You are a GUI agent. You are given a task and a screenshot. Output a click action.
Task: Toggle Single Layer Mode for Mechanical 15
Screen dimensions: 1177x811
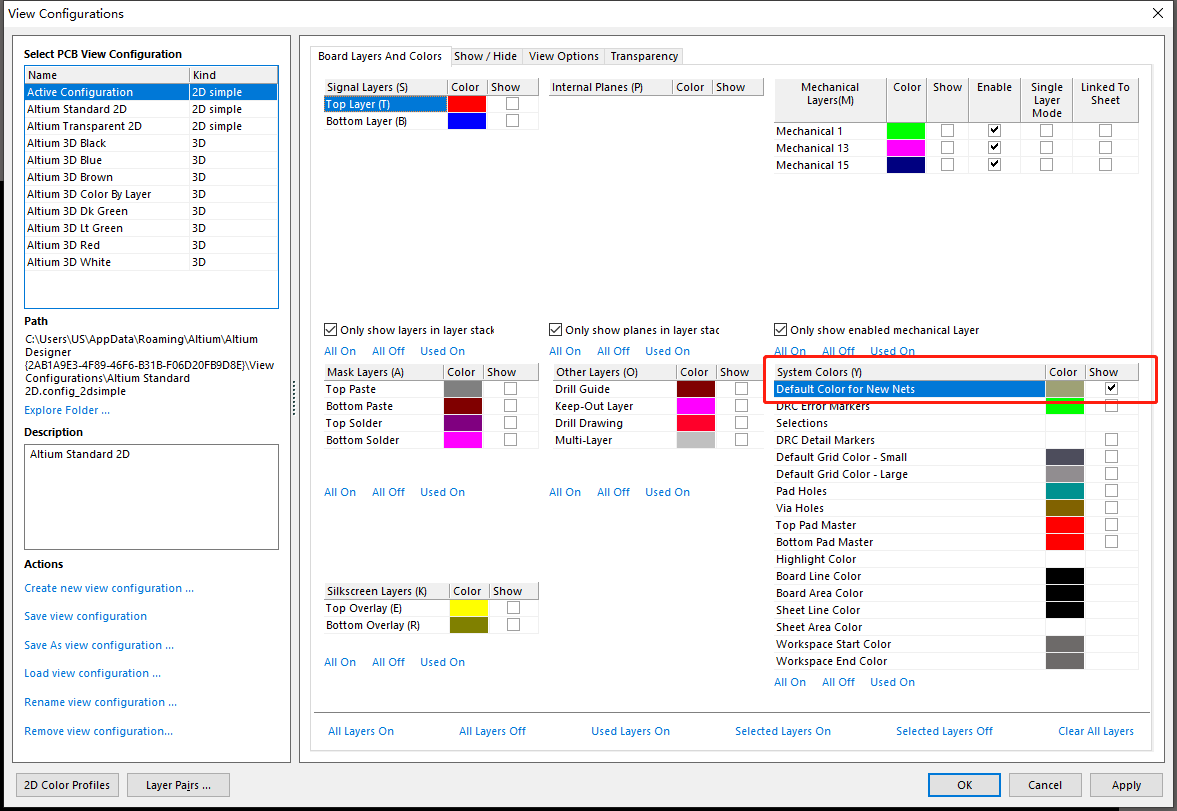coord(1046,164)
